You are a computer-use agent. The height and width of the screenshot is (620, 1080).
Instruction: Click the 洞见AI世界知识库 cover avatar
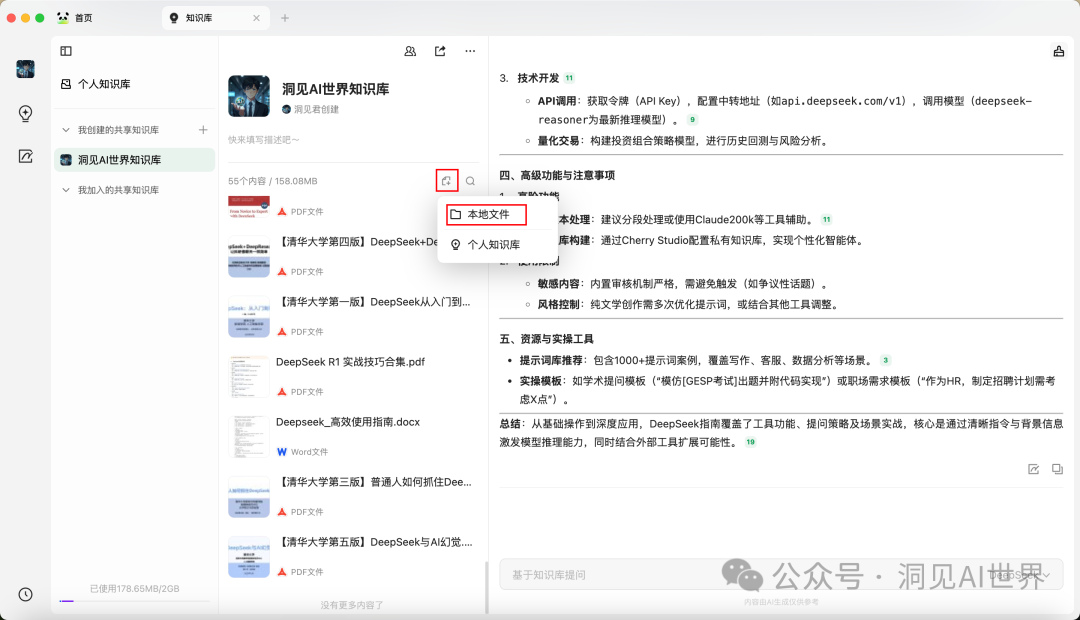249,96
